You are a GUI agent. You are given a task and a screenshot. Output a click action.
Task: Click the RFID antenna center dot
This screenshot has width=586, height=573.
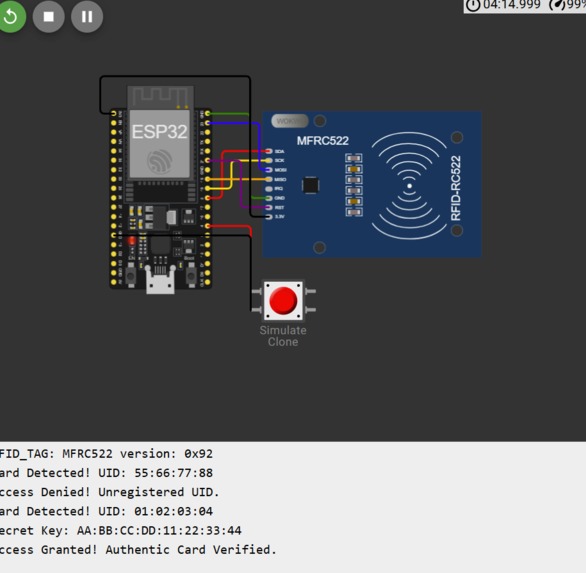(x=410, y=186)
